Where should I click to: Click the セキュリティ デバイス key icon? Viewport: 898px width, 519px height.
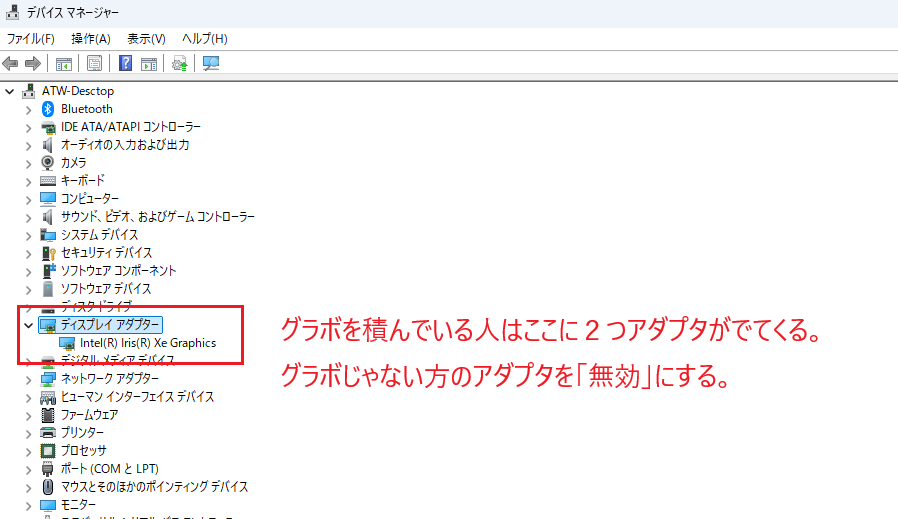coord(48,253)
